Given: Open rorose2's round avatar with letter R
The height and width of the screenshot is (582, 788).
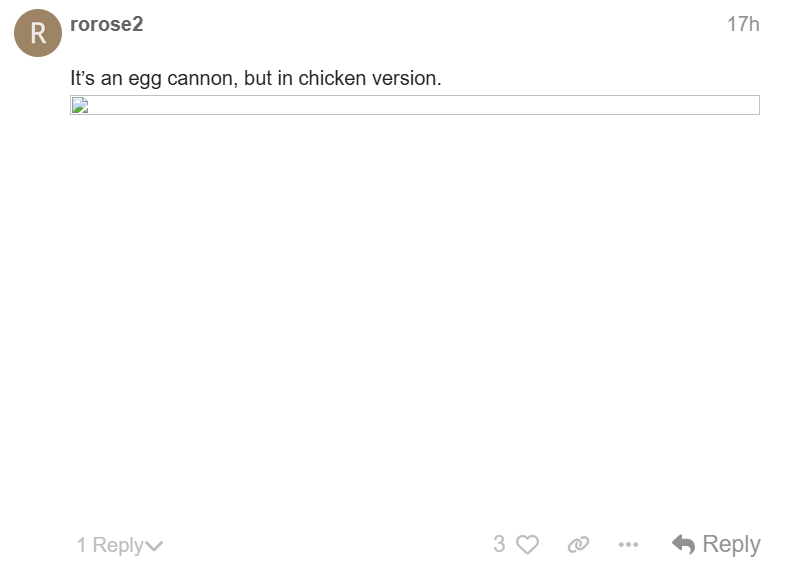Looking at the screenshot, I should [38, 33].
